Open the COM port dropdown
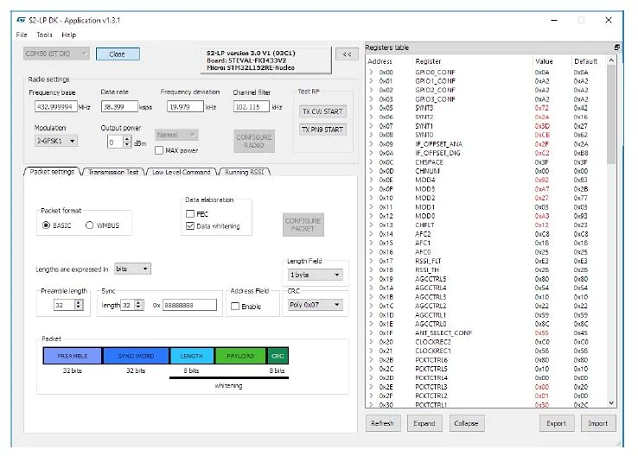 (x=56, y=54)
